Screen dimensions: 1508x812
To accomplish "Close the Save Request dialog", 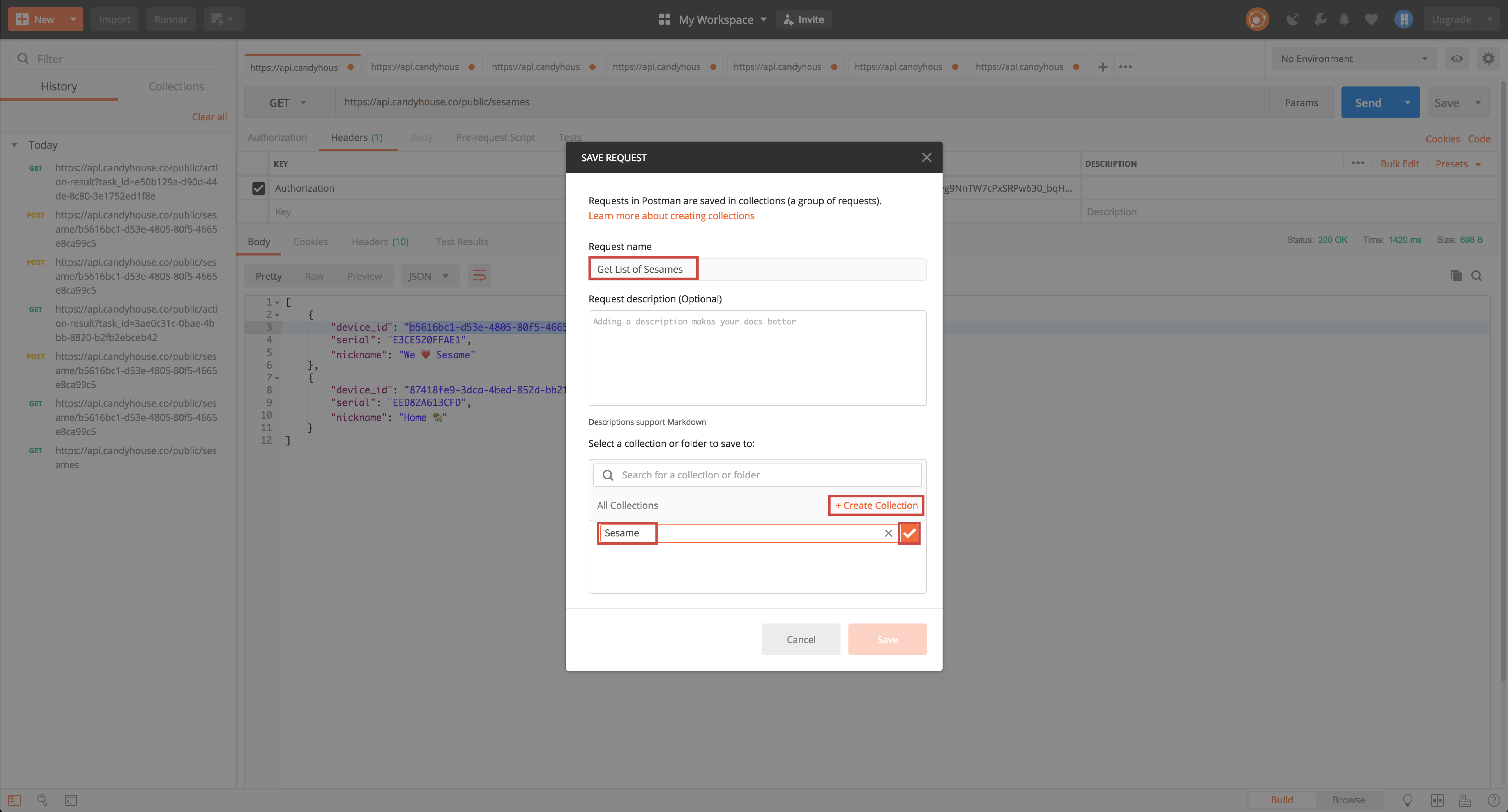I will point(926,157).
